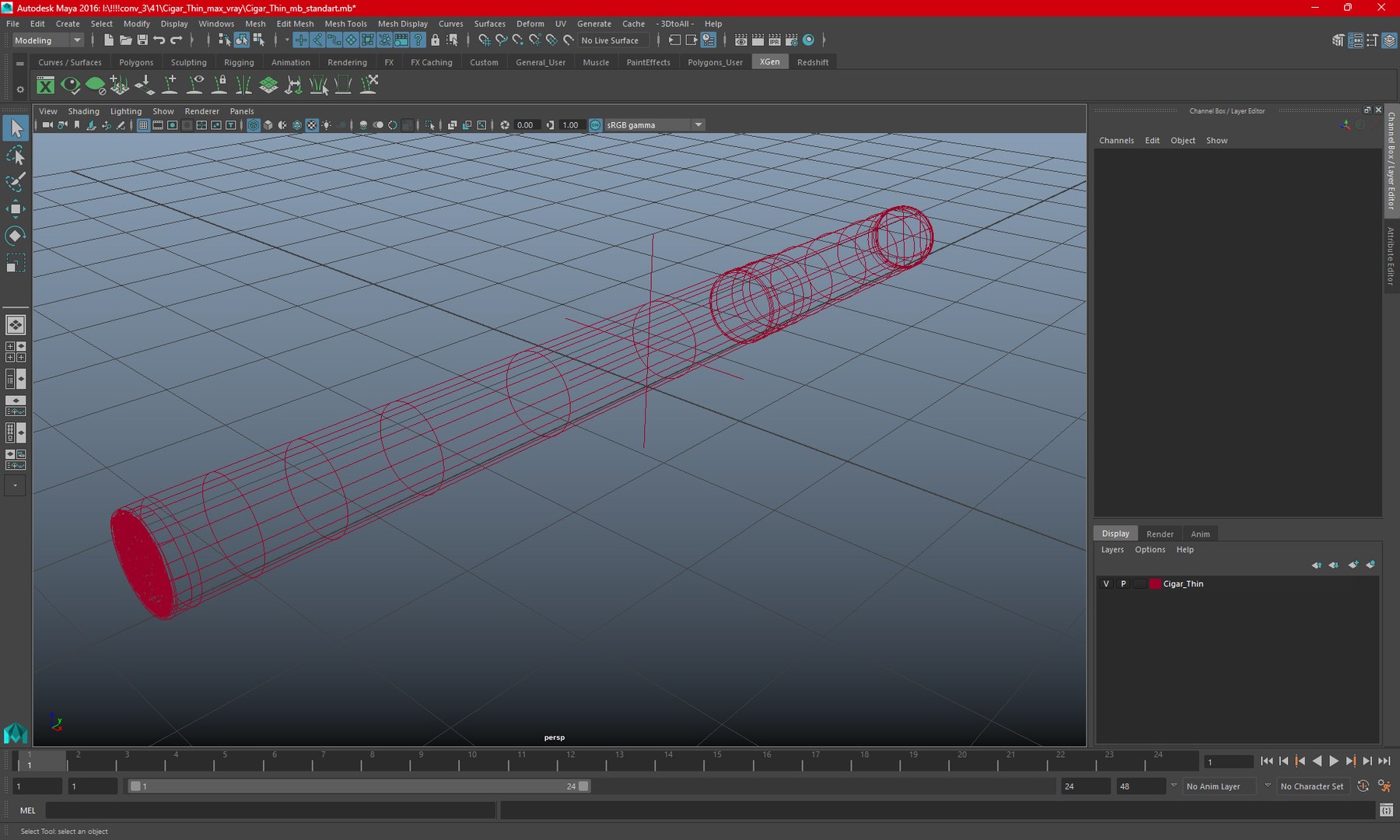Open animation preferences running-man icon
Image resolution: width=1400 pixels, height=840 pixels.
click(x=1384, y=786)
